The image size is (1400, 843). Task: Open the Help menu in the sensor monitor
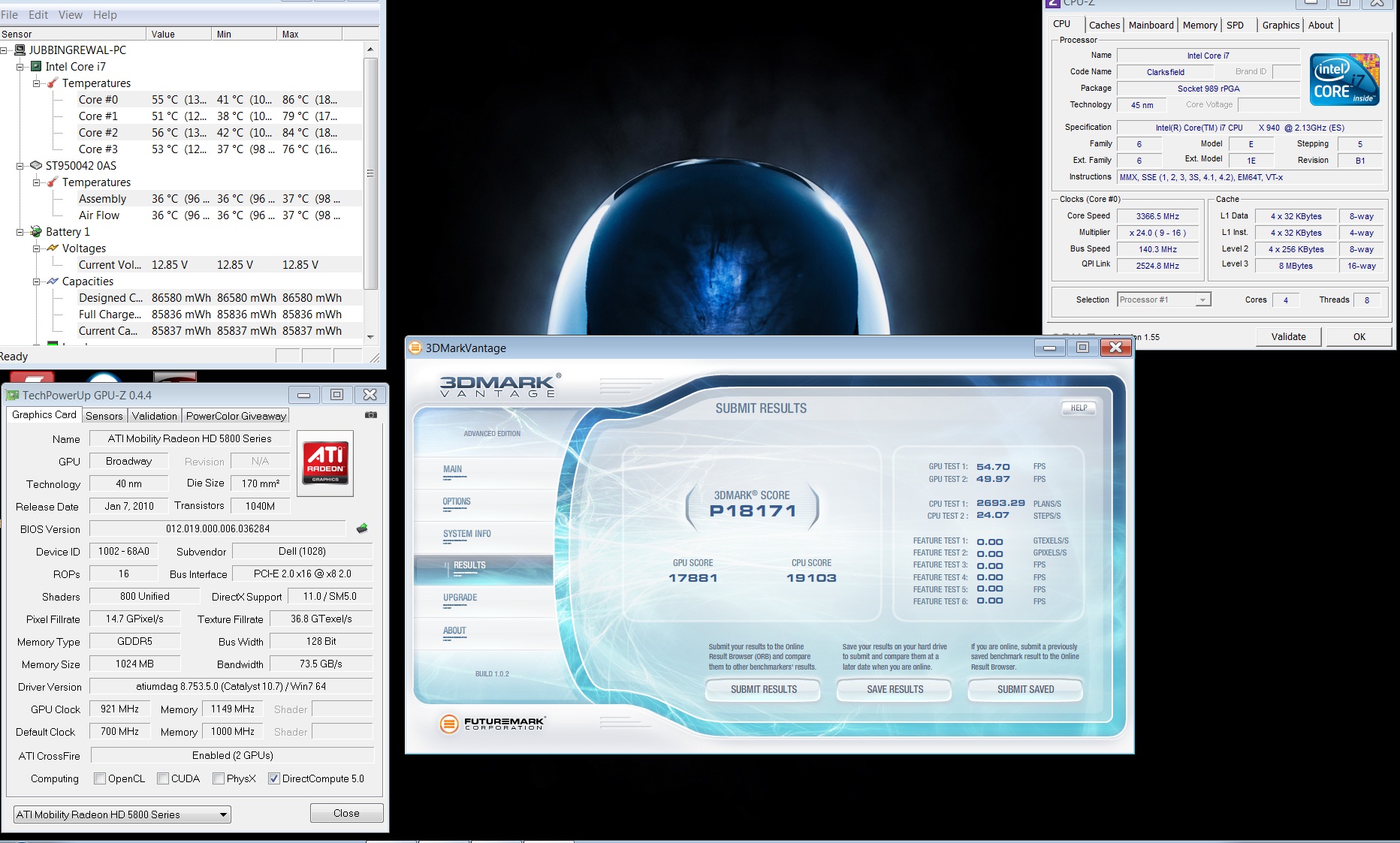coord(105,15)
